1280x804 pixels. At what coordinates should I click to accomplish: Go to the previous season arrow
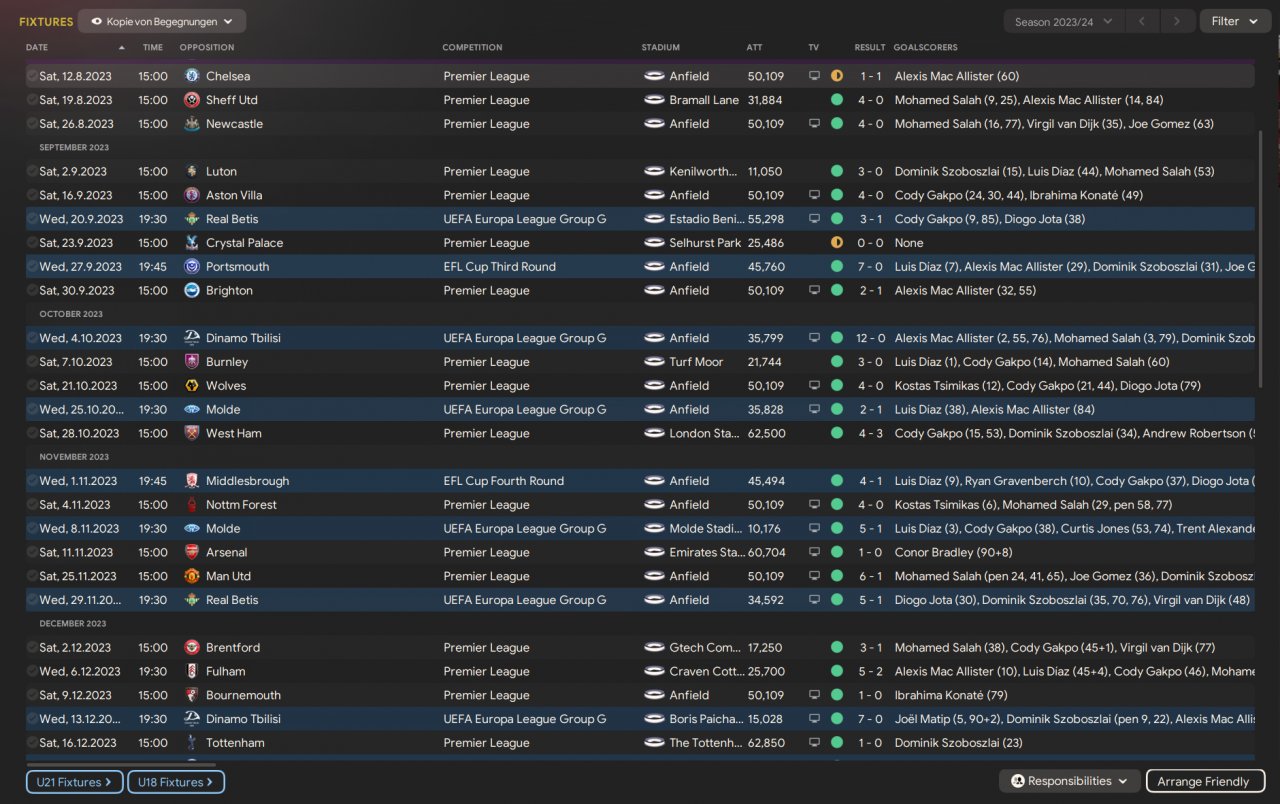coord(1142,21)
